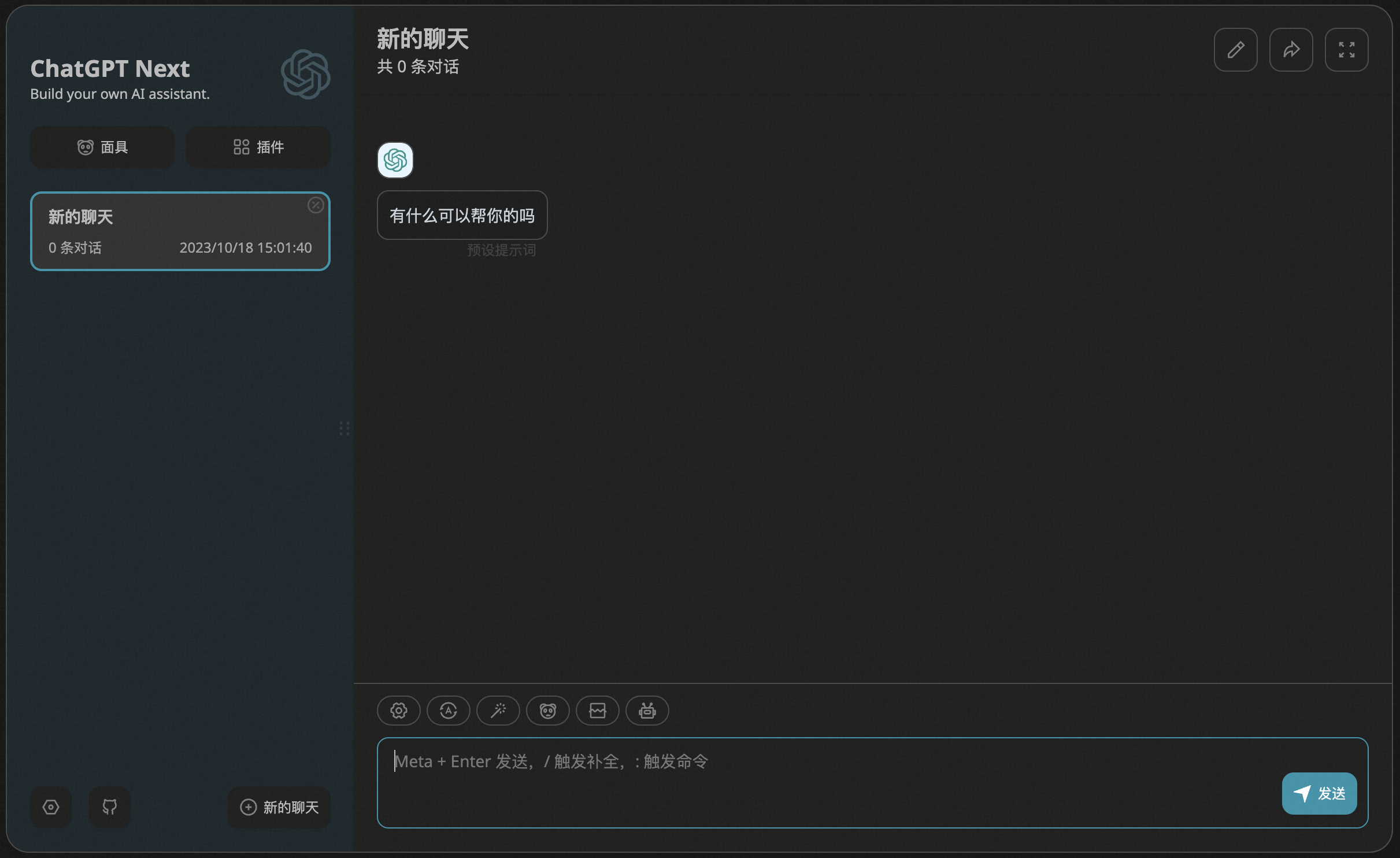Open chat settings gear above the input box
This screenshot has height=858, width=1400.
click(399, 711)
